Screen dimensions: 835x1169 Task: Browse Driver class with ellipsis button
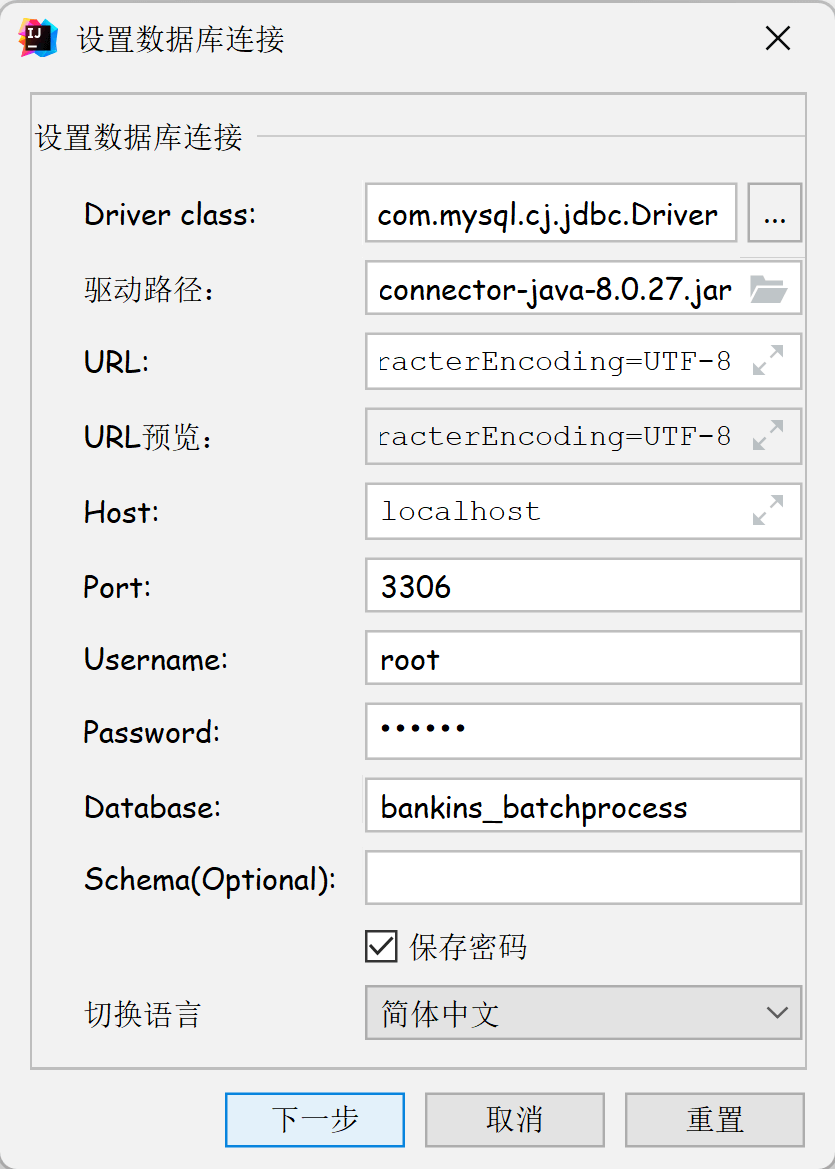click(x=775, y=213)
